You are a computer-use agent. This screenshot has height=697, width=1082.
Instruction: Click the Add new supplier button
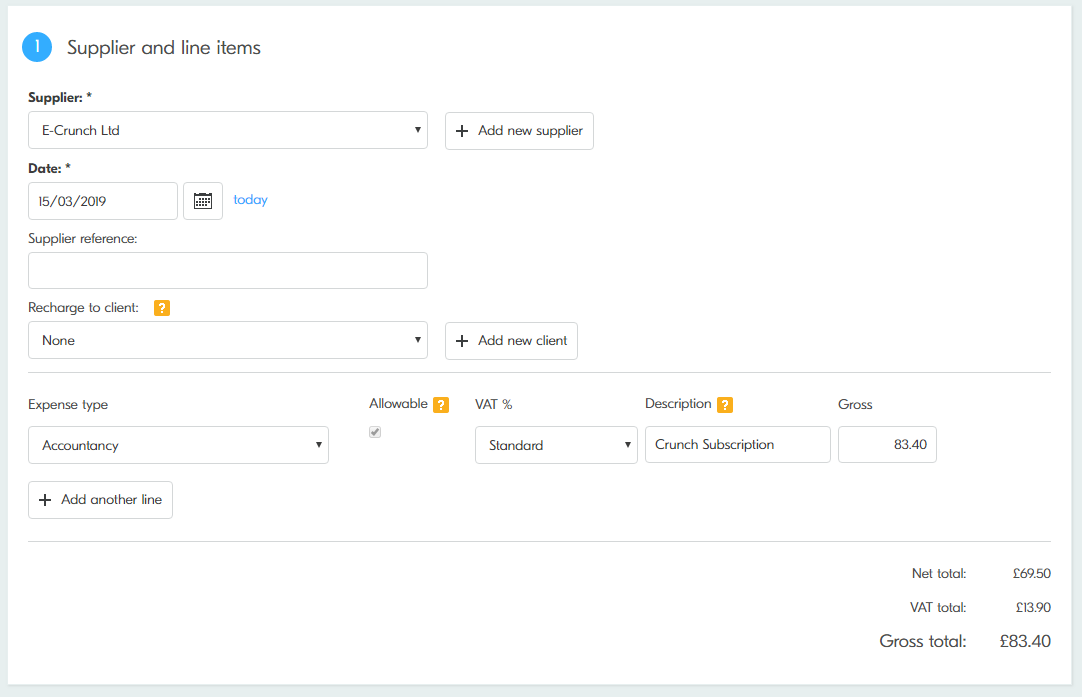(x=519, y=131)
